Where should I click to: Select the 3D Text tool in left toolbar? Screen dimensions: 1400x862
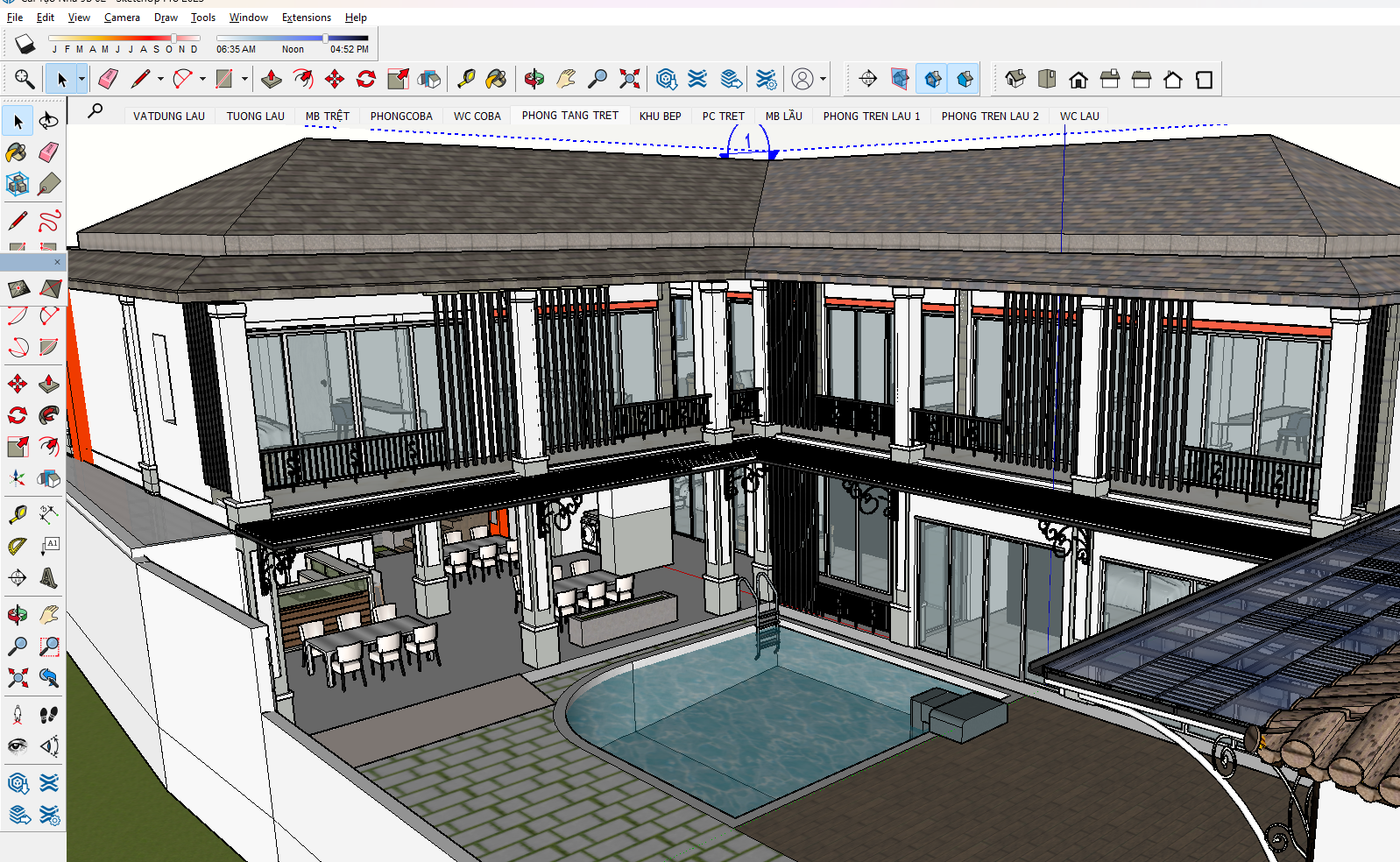[49, 578]
